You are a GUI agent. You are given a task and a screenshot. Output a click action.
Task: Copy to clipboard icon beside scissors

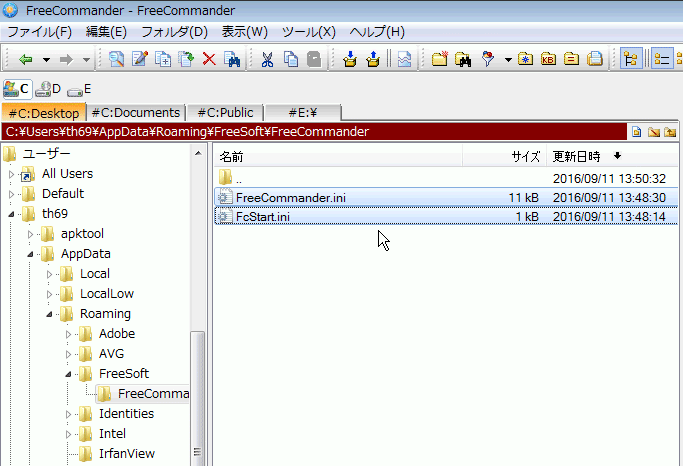point(291,59)
